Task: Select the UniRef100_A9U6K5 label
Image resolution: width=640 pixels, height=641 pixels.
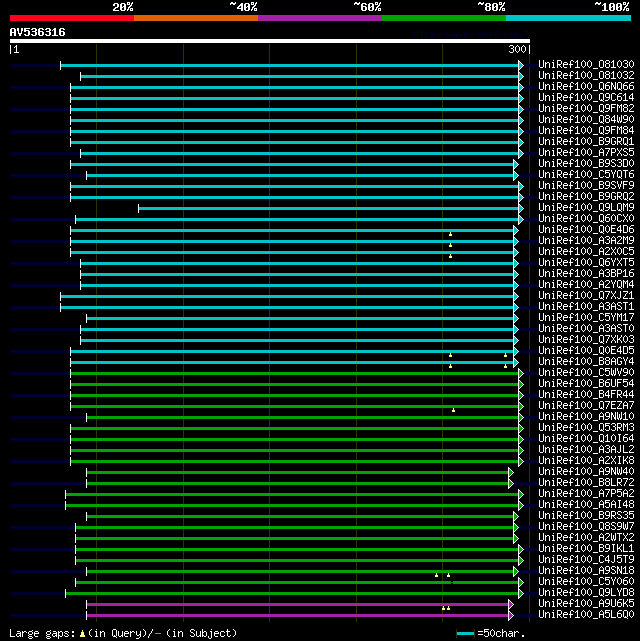Action: [x=586, y=604]
